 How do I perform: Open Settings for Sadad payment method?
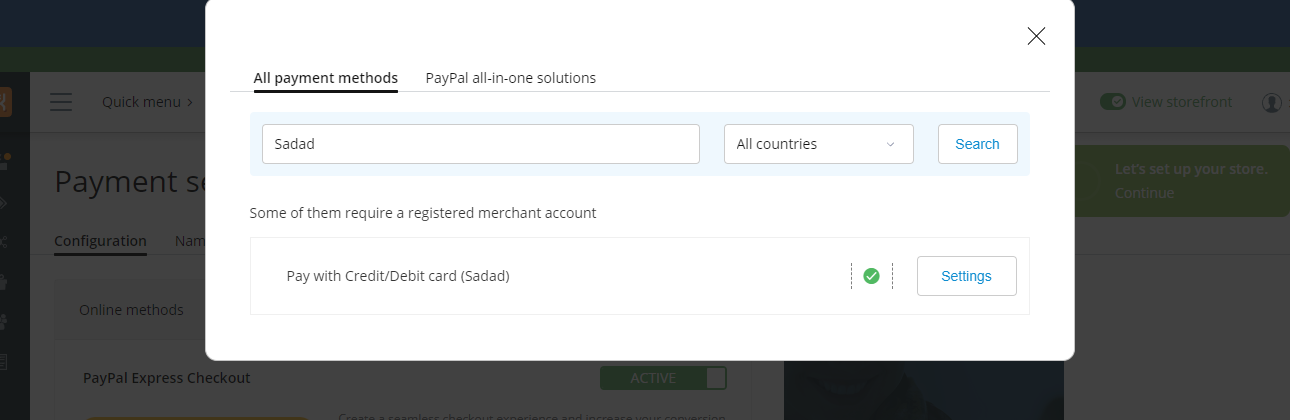pos(966,276)
